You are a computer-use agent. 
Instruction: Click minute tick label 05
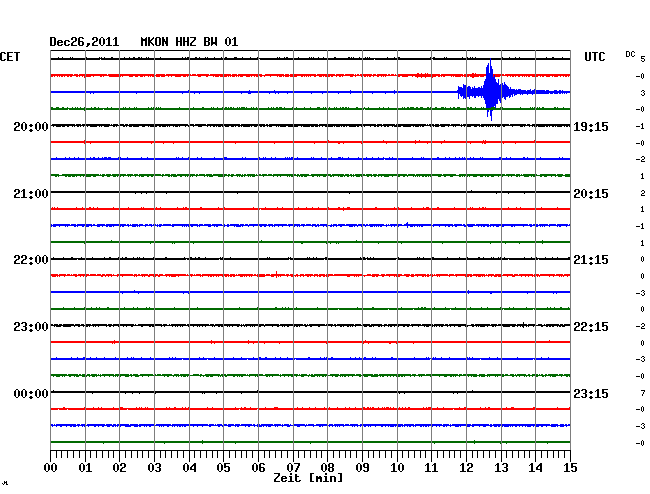pos(223,468)
